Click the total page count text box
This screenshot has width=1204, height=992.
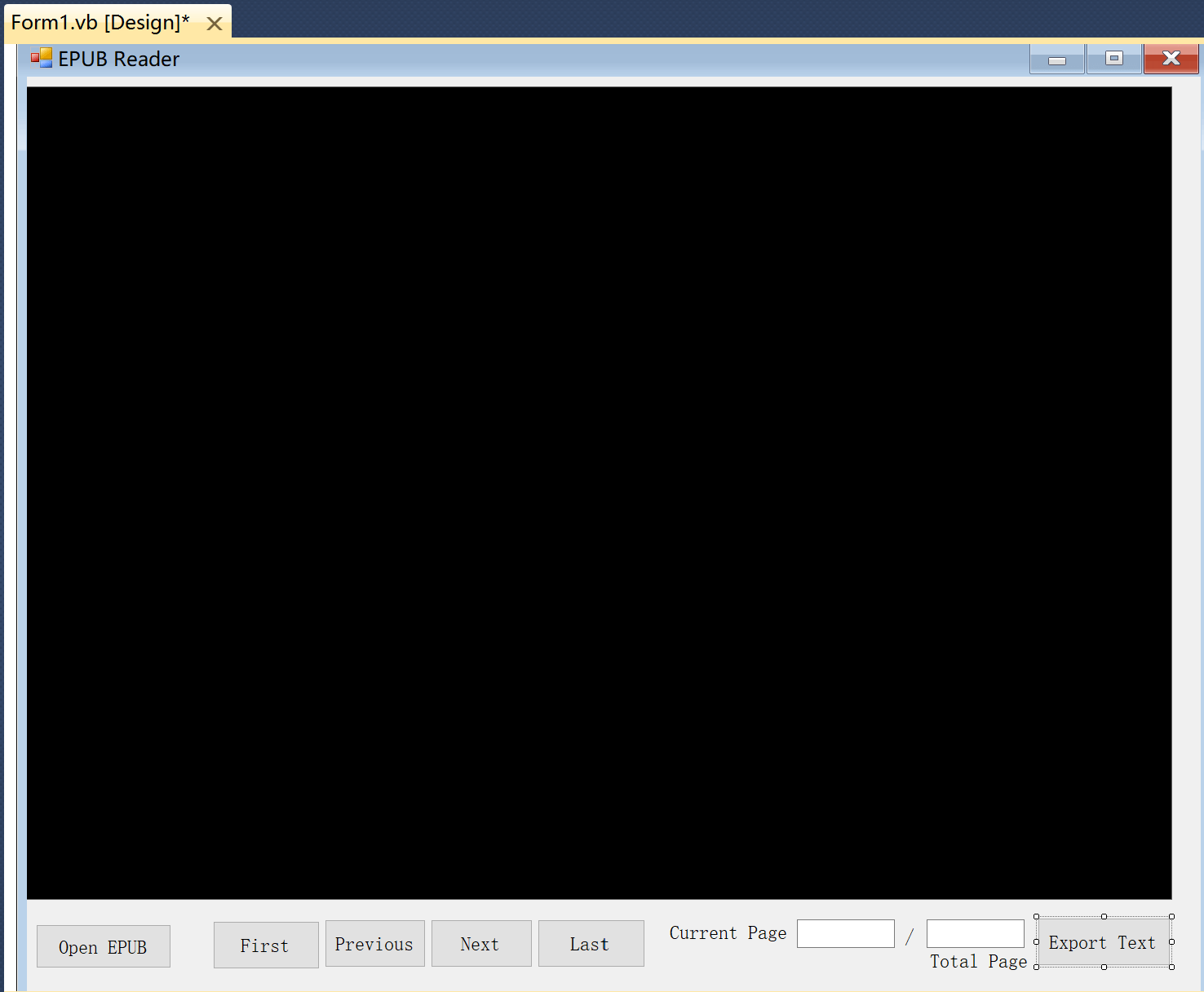tap(975, 934)
